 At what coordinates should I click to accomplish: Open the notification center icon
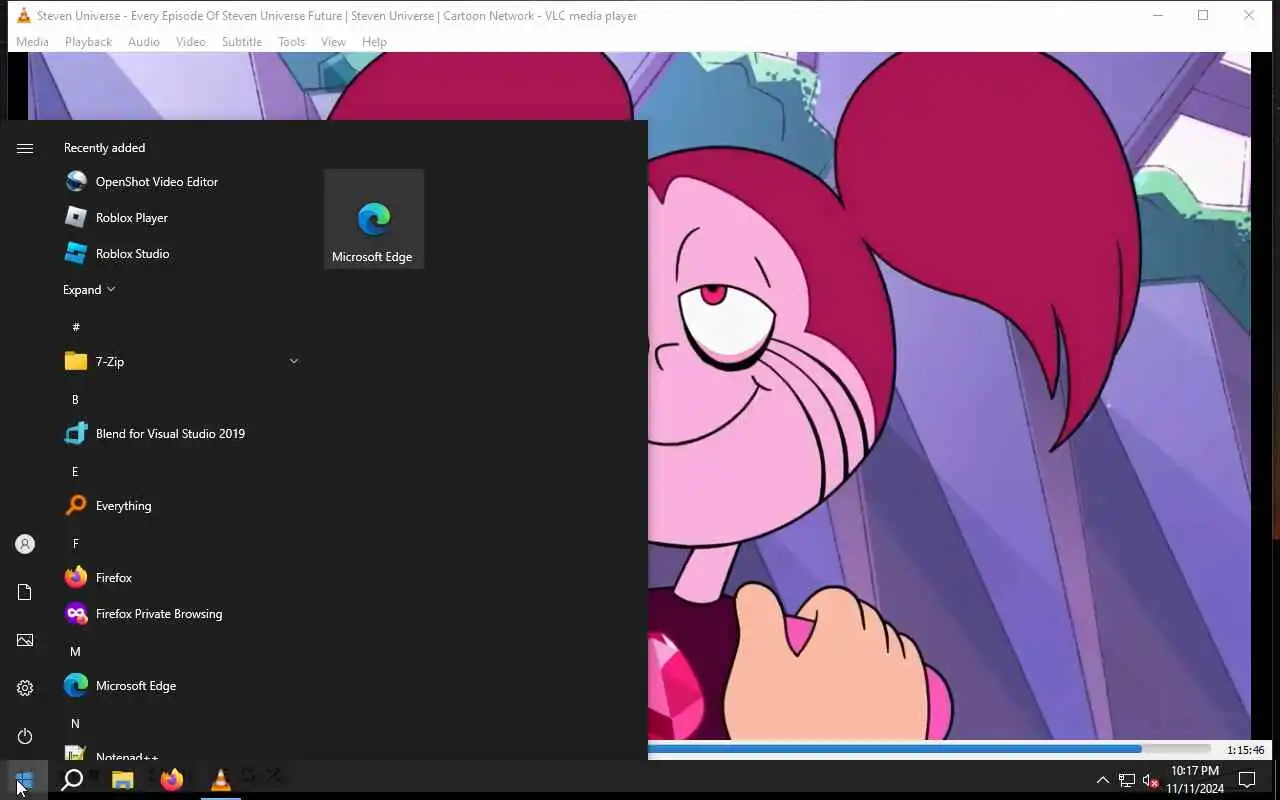point(1247,780)
